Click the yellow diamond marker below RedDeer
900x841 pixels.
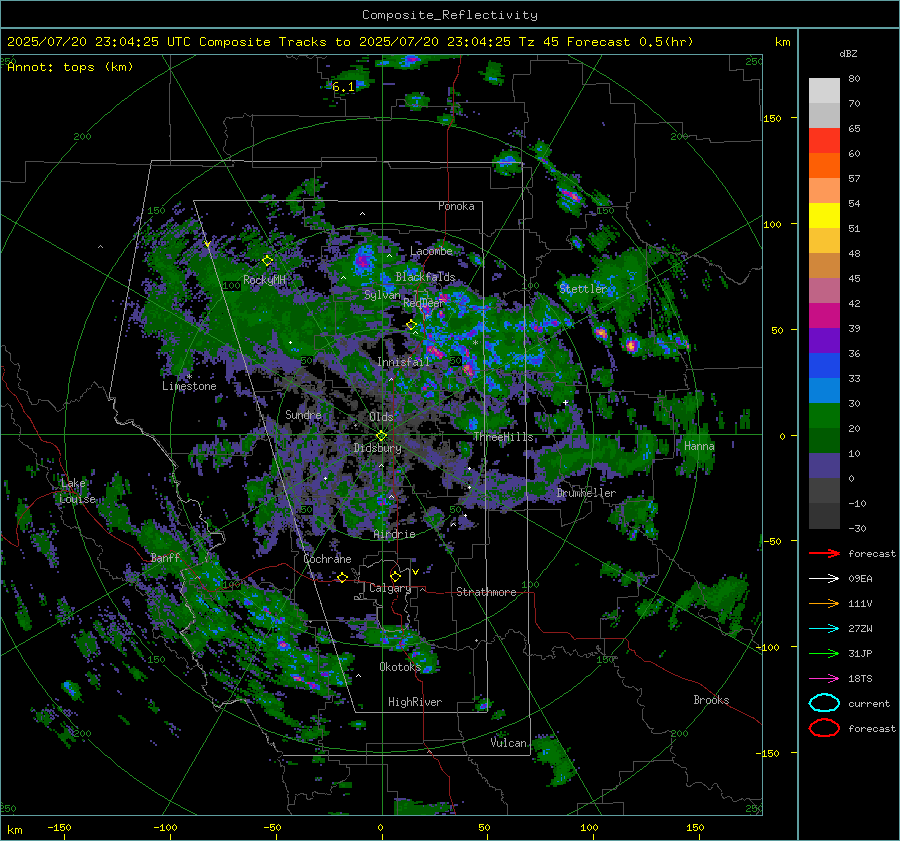pos(412,325)
